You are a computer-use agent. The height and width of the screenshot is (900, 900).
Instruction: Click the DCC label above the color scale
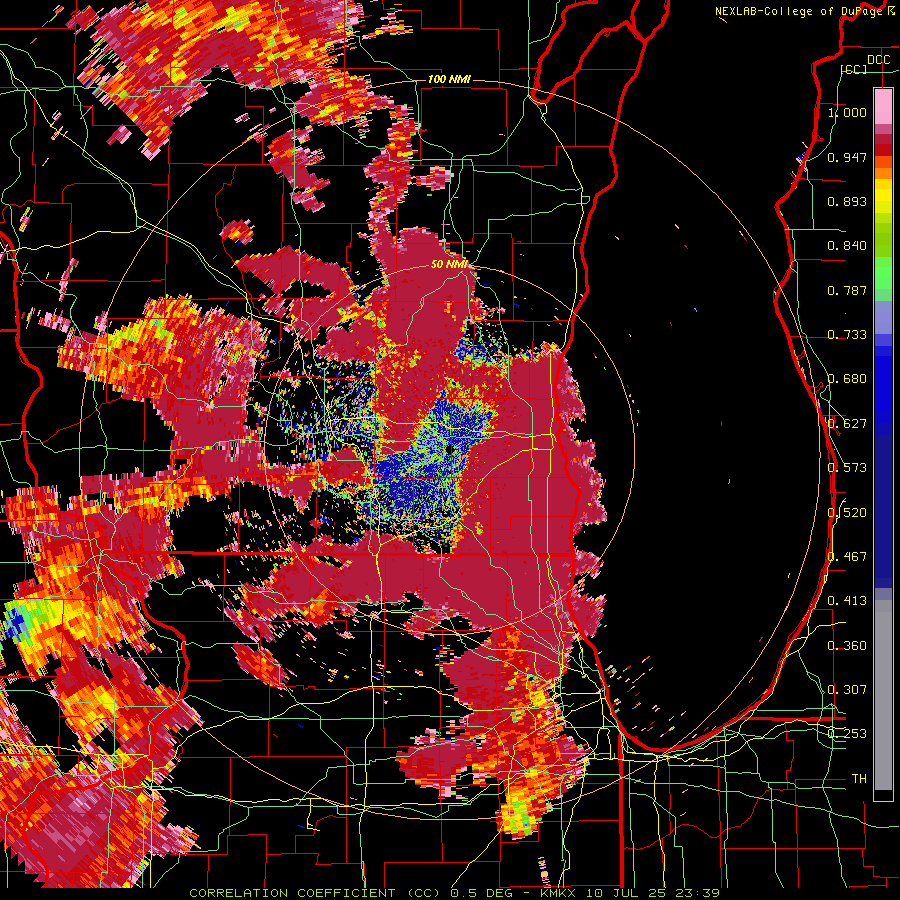(878, 60)
